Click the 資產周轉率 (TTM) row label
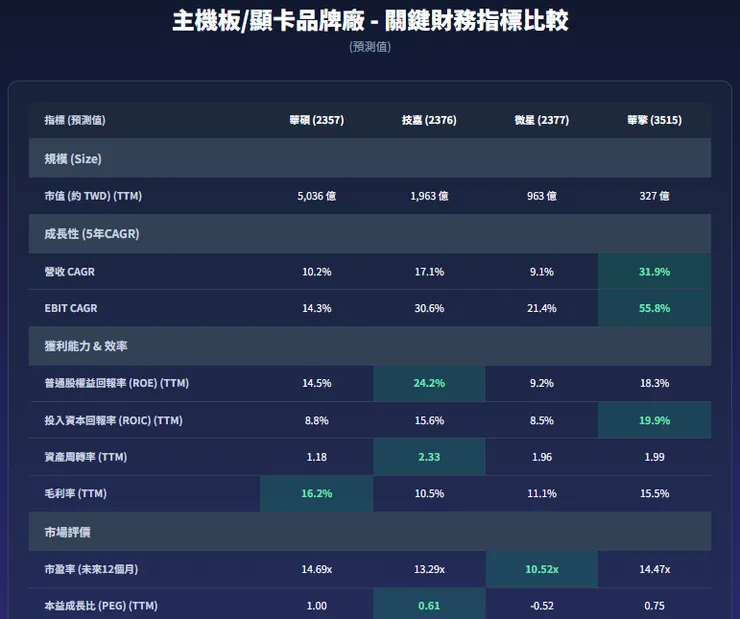The width and height of the screenshot is (740, 619). click(86, 457)
